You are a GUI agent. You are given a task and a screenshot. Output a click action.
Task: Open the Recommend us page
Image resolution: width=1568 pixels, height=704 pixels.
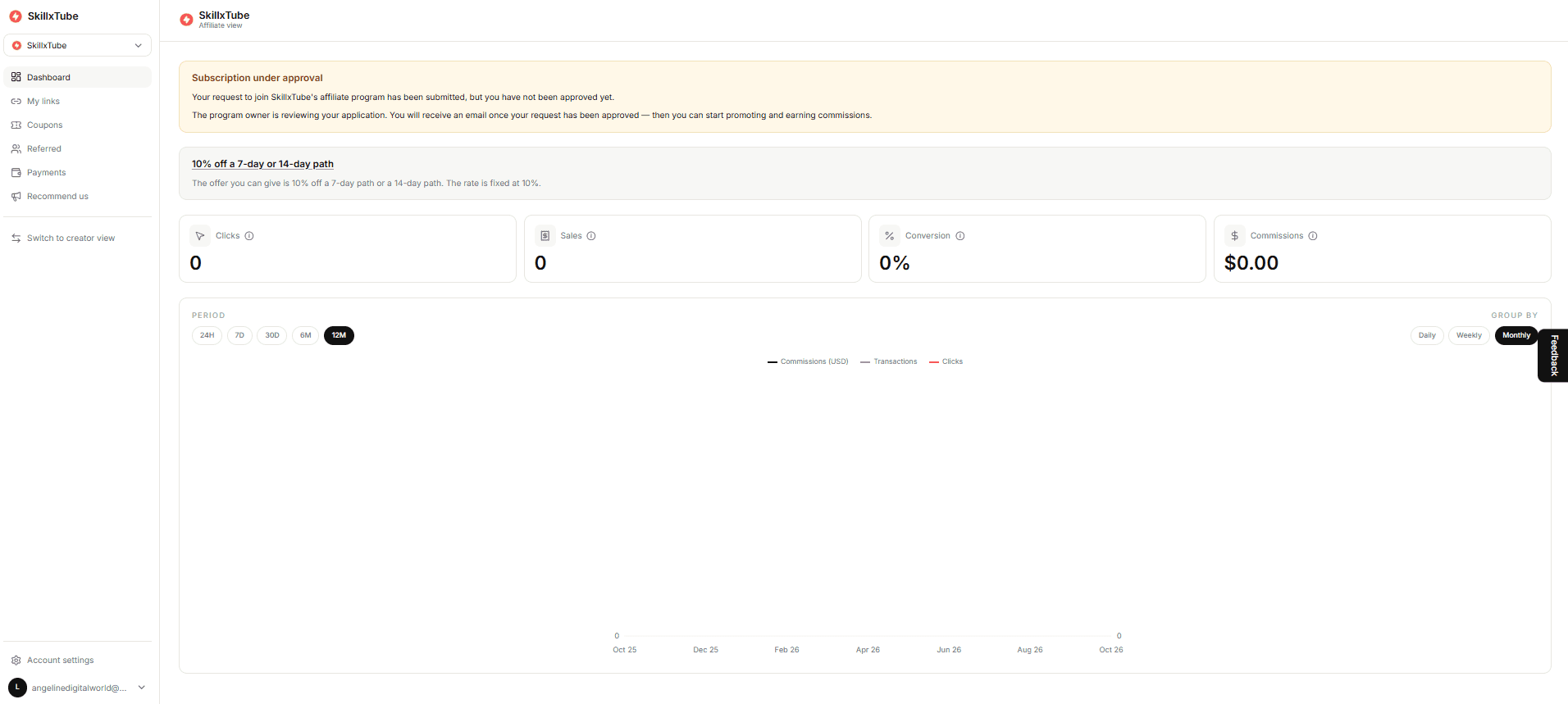(x=78, y=196)
